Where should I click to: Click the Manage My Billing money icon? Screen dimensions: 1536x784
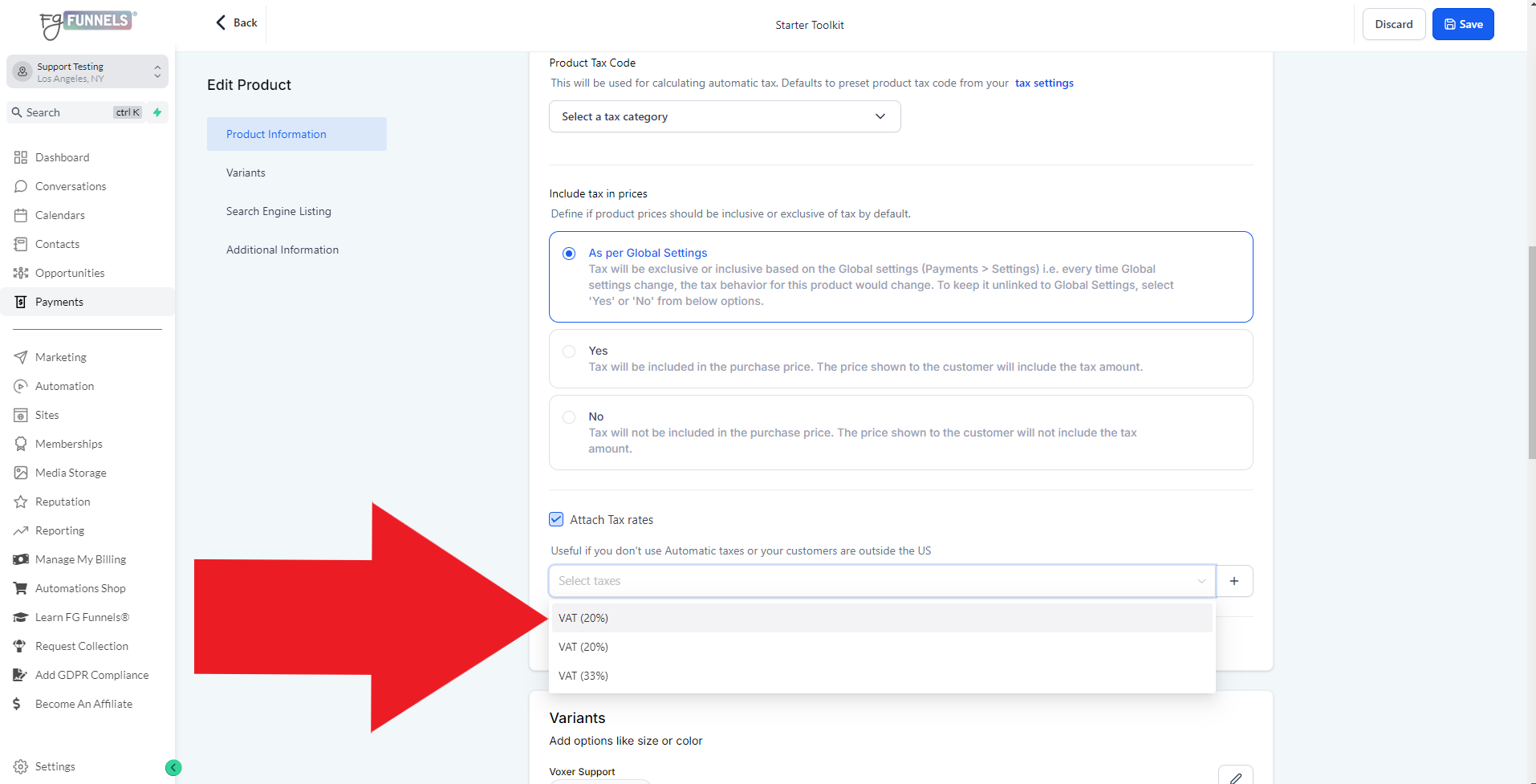pyautogui.click(x=21, y=559)
